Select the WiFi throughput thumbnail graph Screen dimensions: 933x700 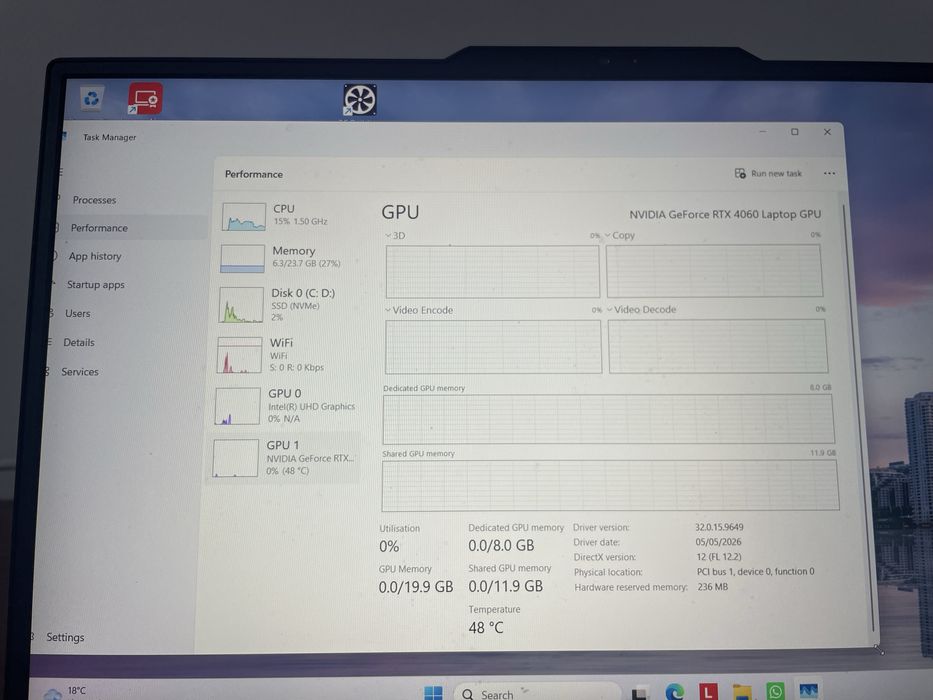pyautogui.click(x=239, y=355)
